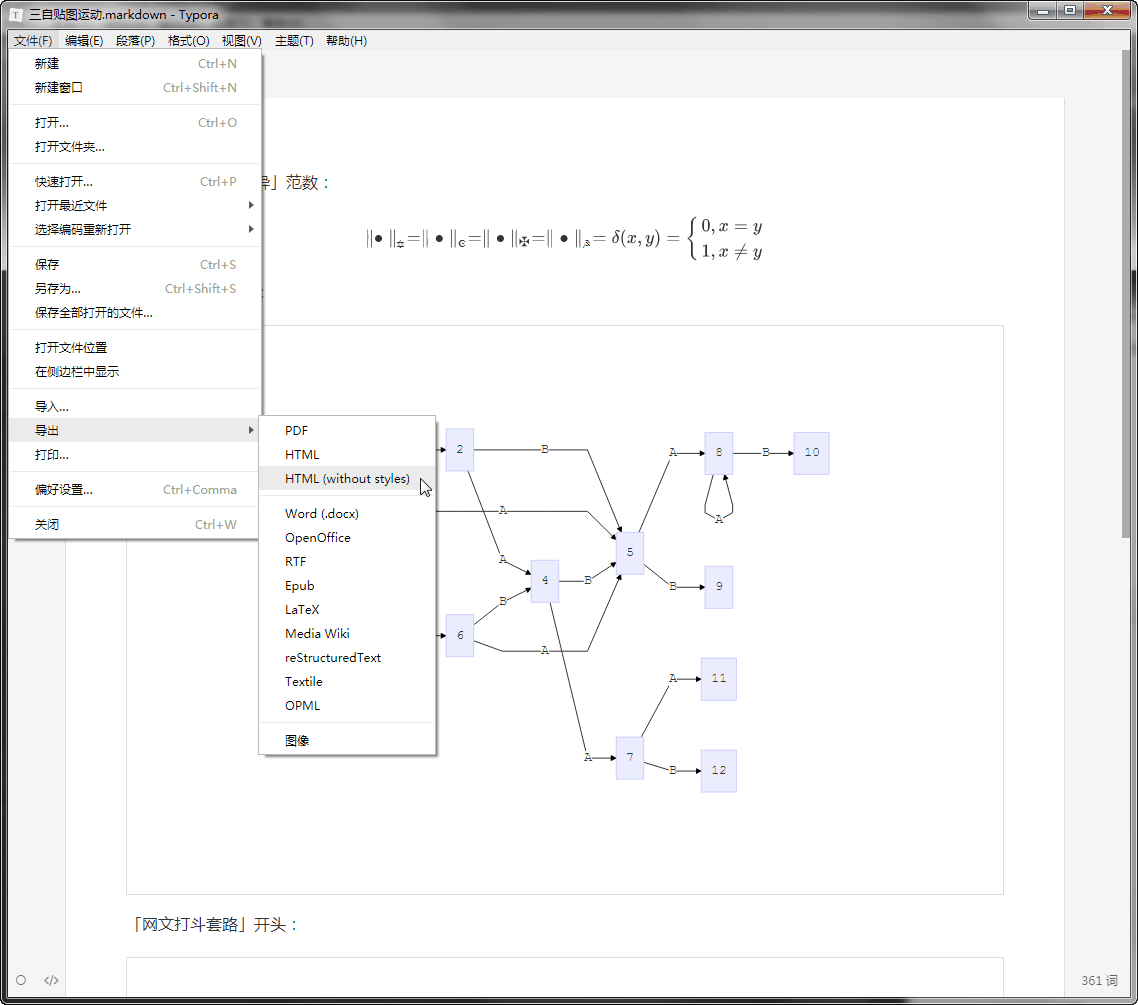
Task: Choose 打开文件位置
Action: click(x=135, y=348)
